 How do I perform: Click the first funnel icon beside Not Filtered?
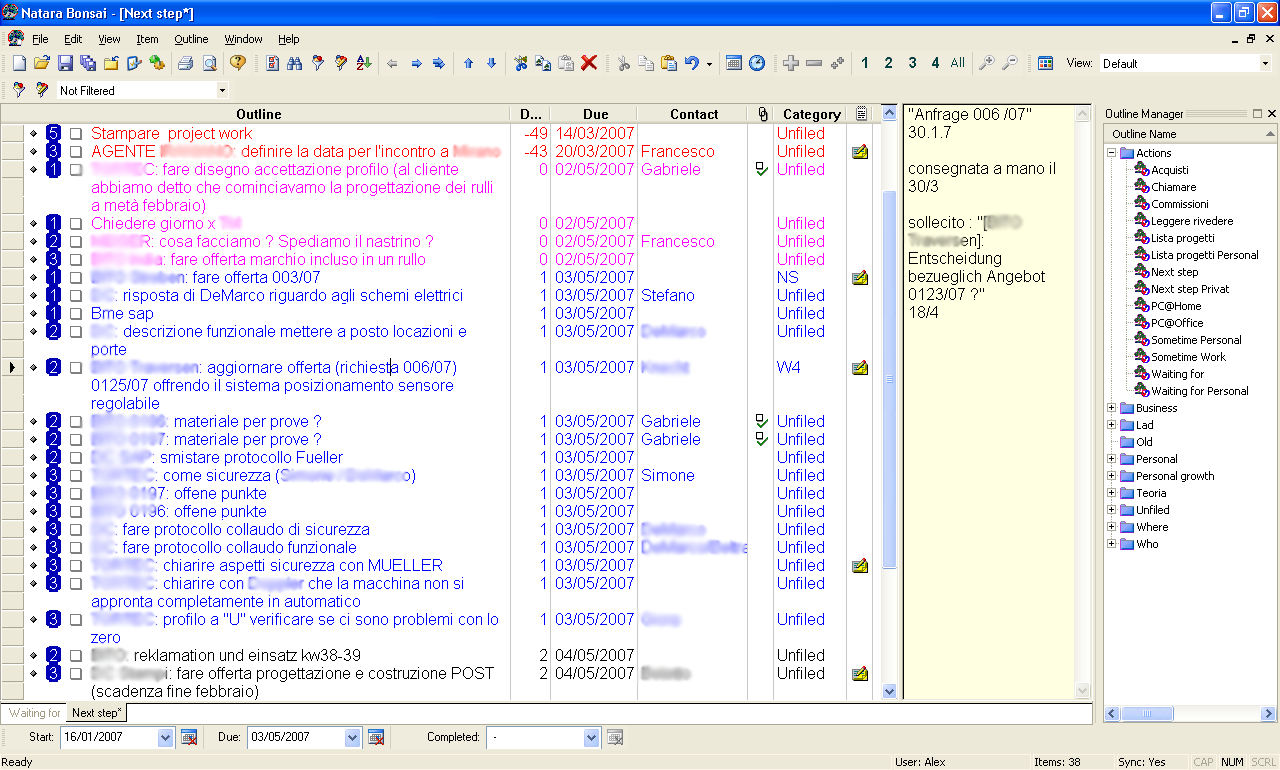[18, 90]
